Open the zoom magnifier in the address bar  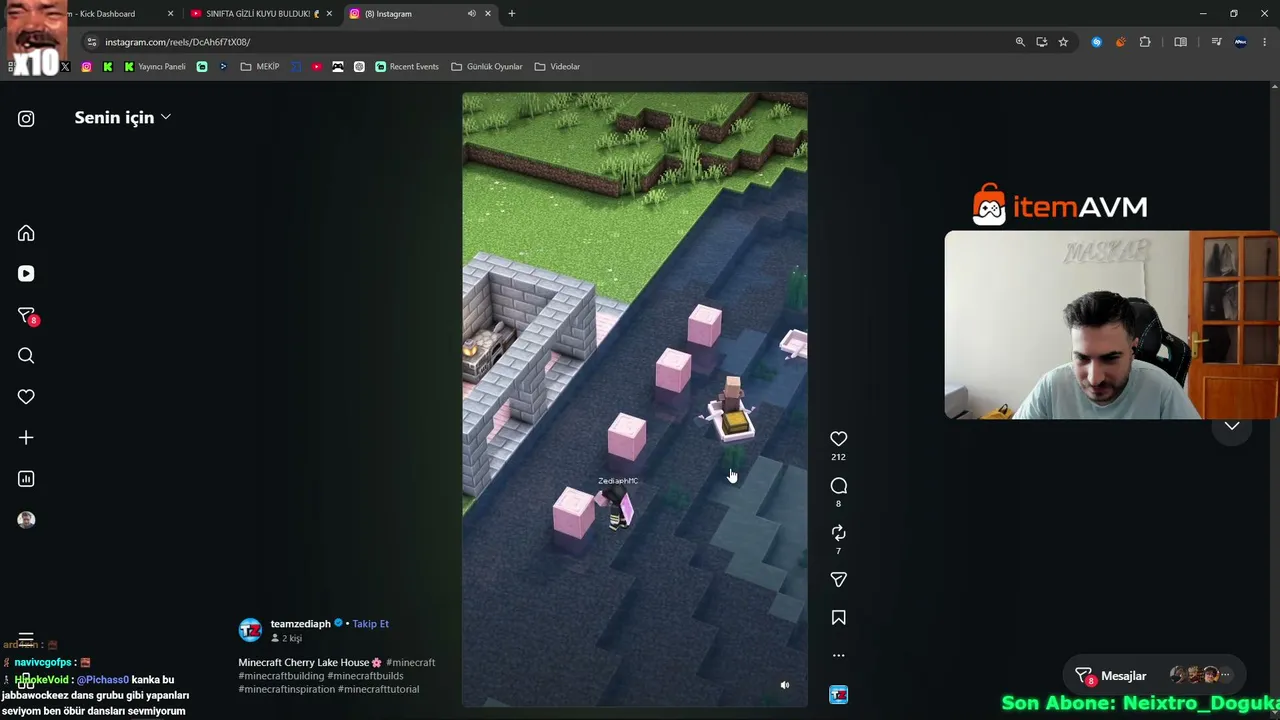[x=1020, y=42]
